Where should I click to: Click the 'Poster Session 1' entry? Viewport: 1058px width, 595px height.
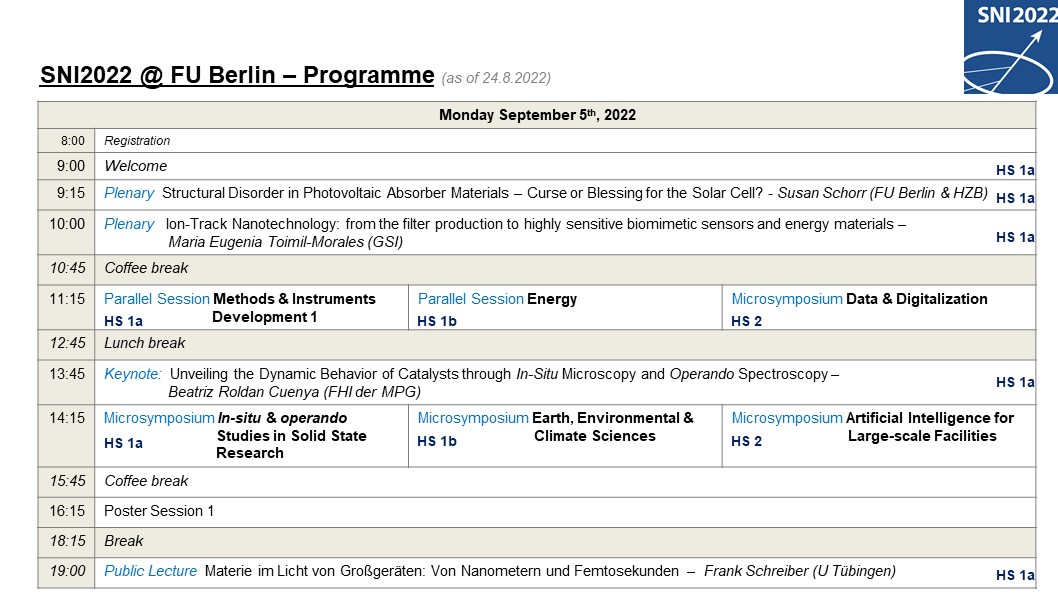pos(159,511)
